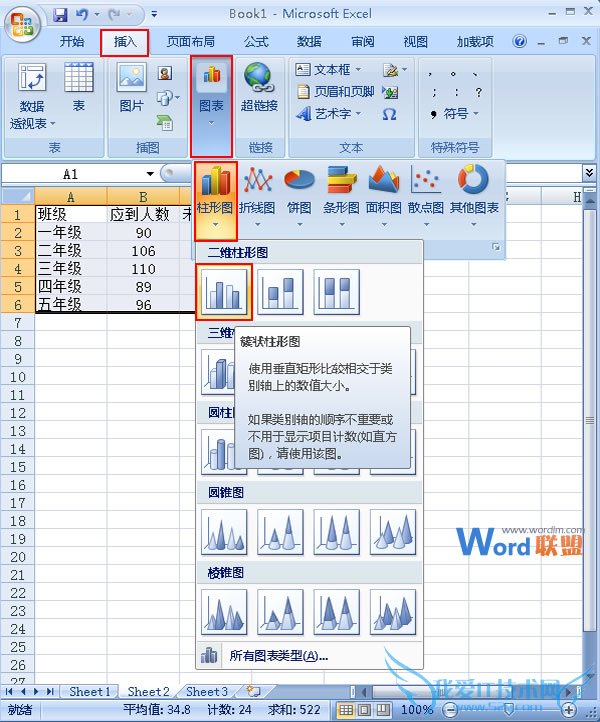This screenshot has height=722, width=600.
Task: Expand the formula bar
Action: click(x=589, y=172)
